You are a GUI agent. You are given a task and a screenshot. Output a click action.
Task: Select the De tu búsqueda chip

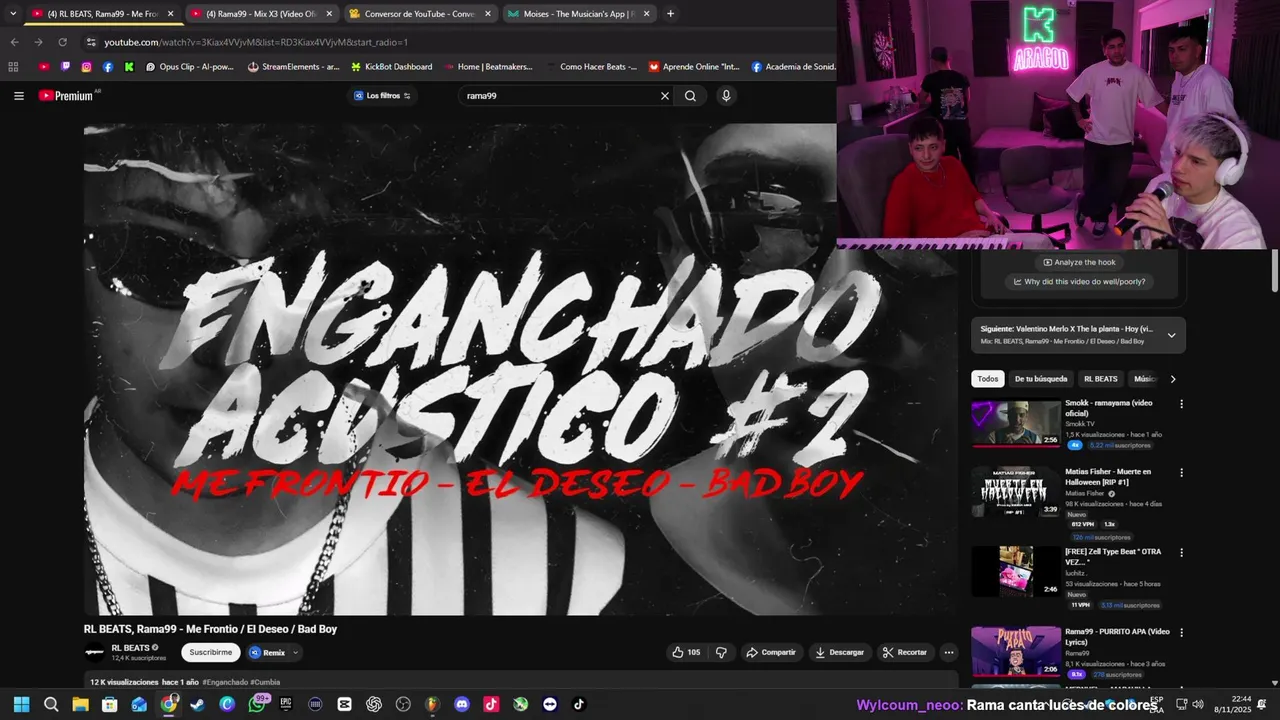(x=1041, y=379)
